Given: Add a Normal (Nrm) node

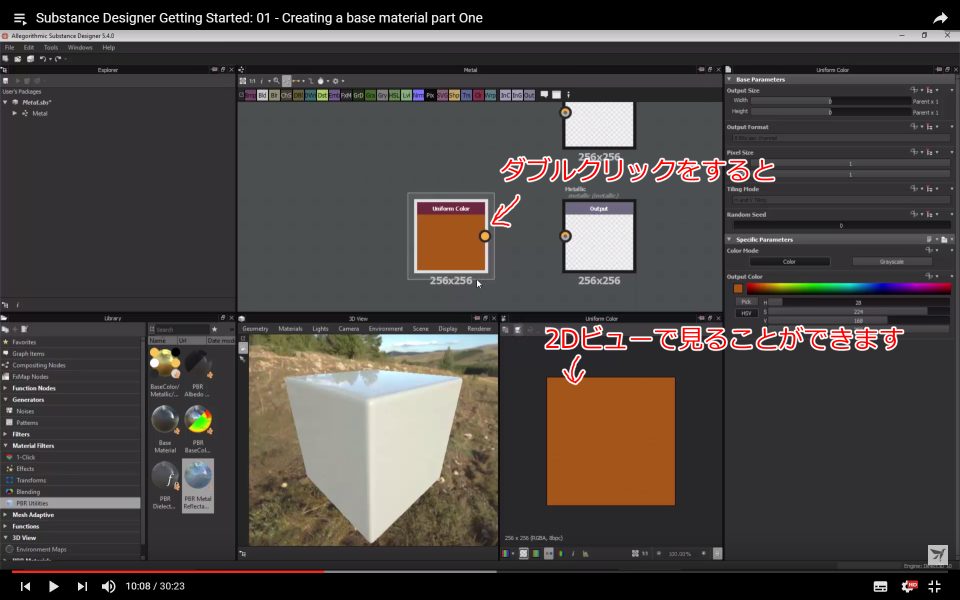Looking at the screenshot, I should (418, 95).
